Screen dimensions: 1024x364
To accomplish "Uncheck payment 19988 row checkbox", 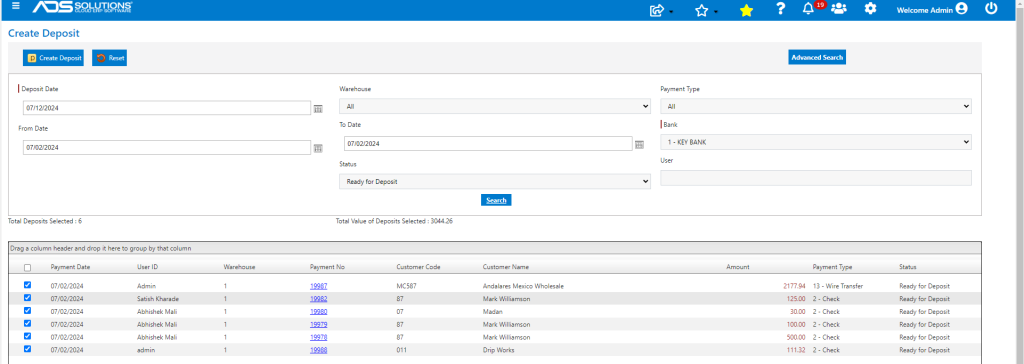I will 27,349.
